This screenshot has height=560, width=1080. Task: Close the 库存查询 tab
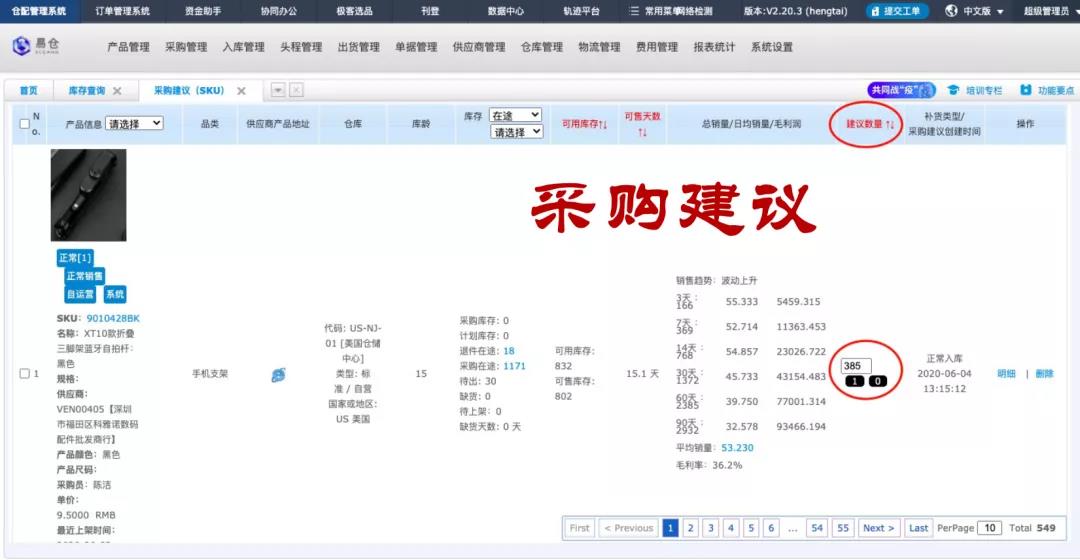click(x=117, y=91)
